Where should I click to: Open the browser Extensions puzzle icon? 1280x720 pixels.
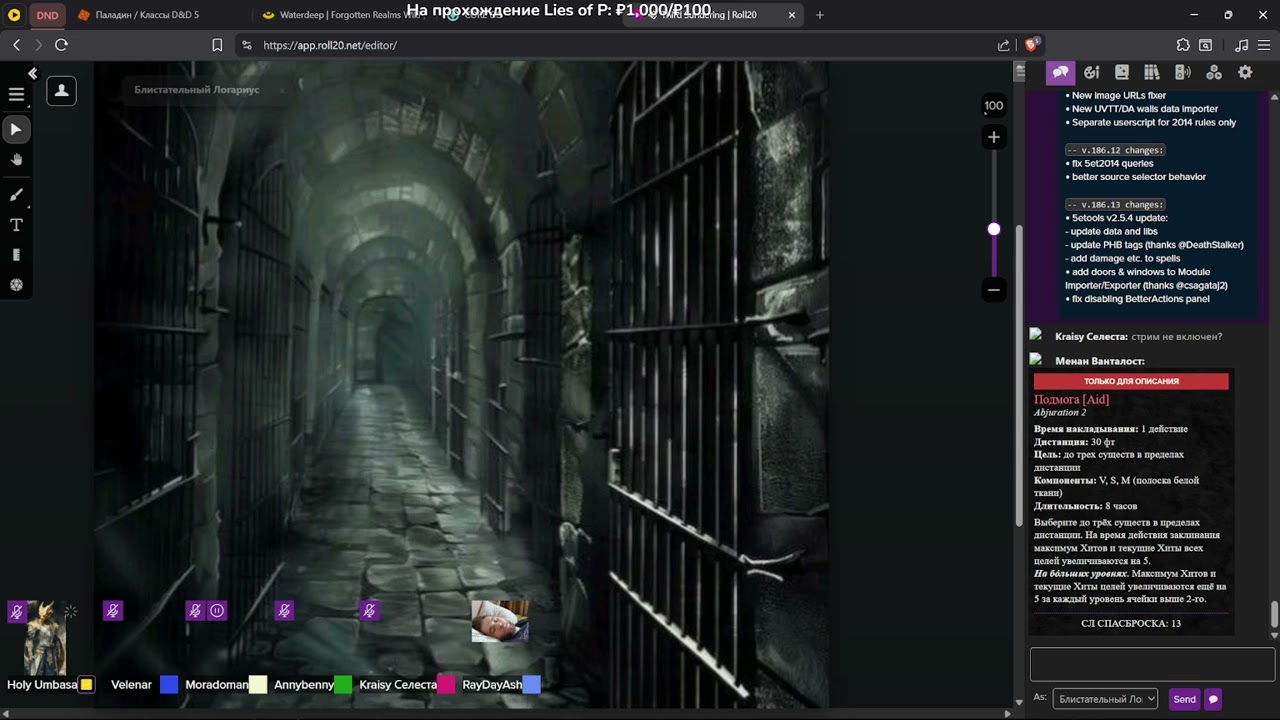tap(1183, 45)
